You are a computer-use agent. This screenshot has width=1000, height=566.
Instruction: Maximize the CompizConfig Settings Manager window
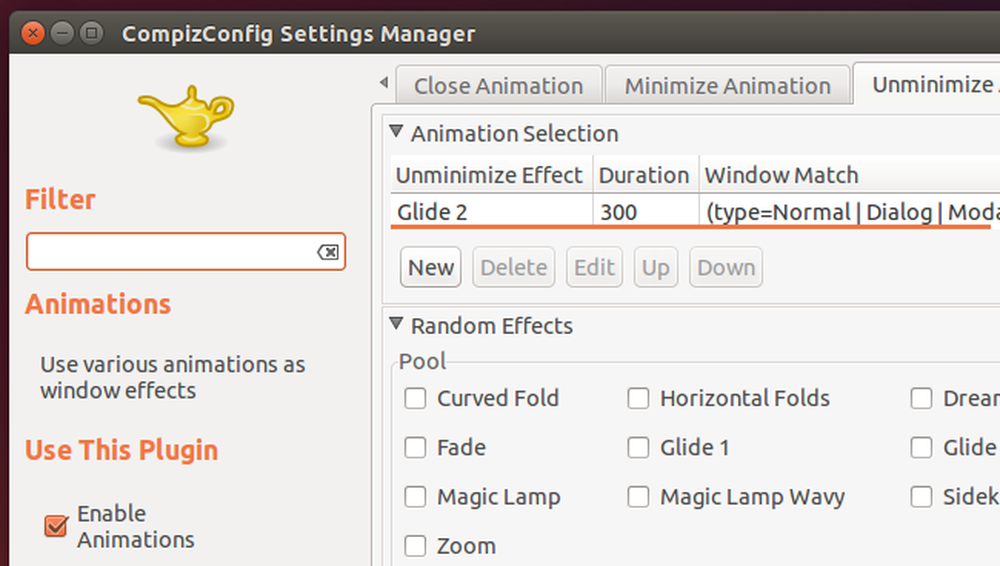(92, 33)
